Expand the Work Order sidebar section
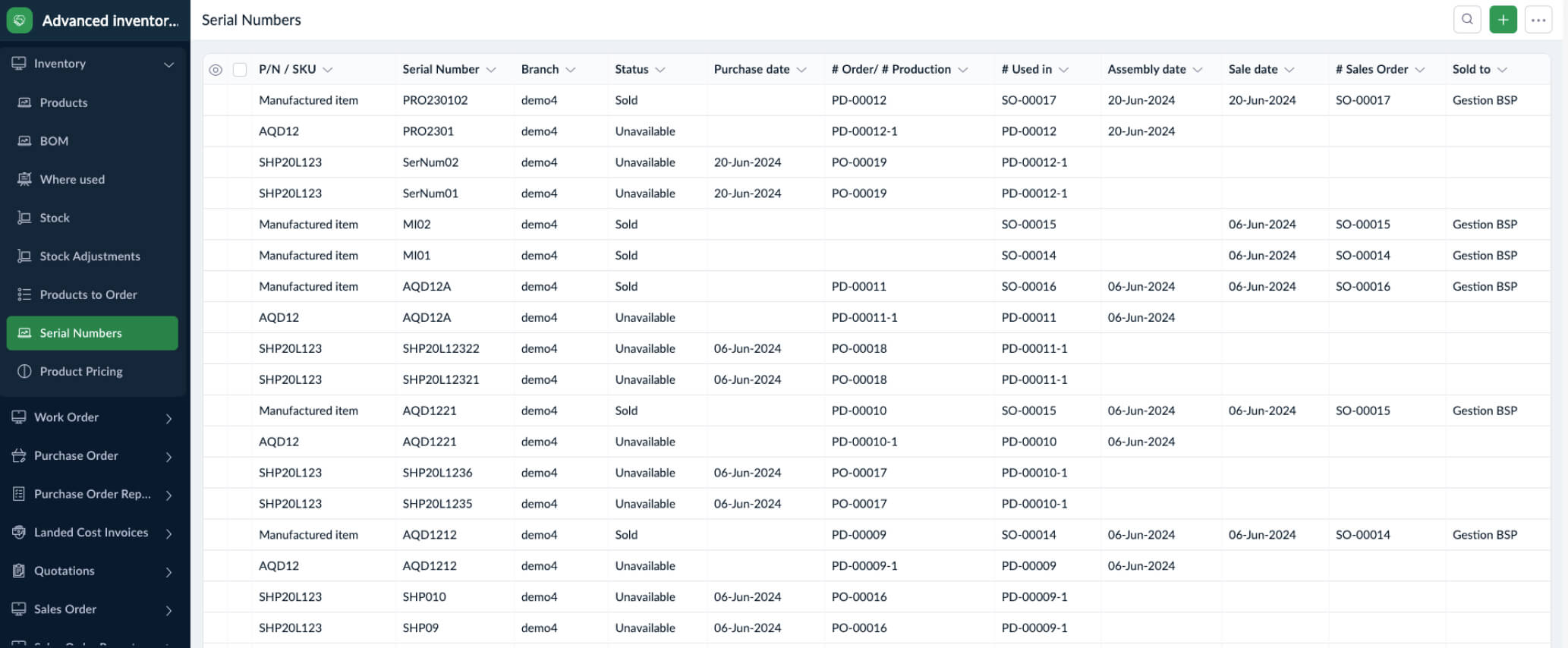Viewport: 1568px width, 648px height. pos(168,418)
